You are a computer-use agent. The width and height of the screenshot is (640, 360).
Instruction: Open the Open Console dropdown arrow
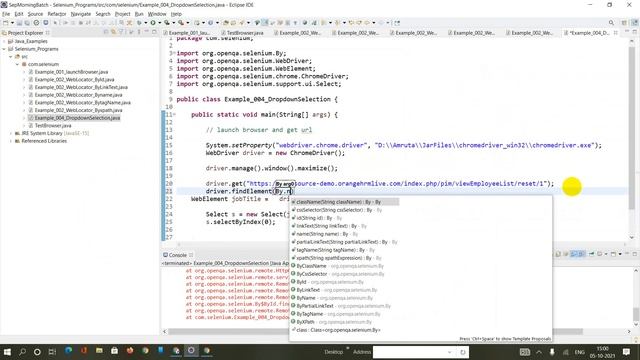(x=620, y=254)
